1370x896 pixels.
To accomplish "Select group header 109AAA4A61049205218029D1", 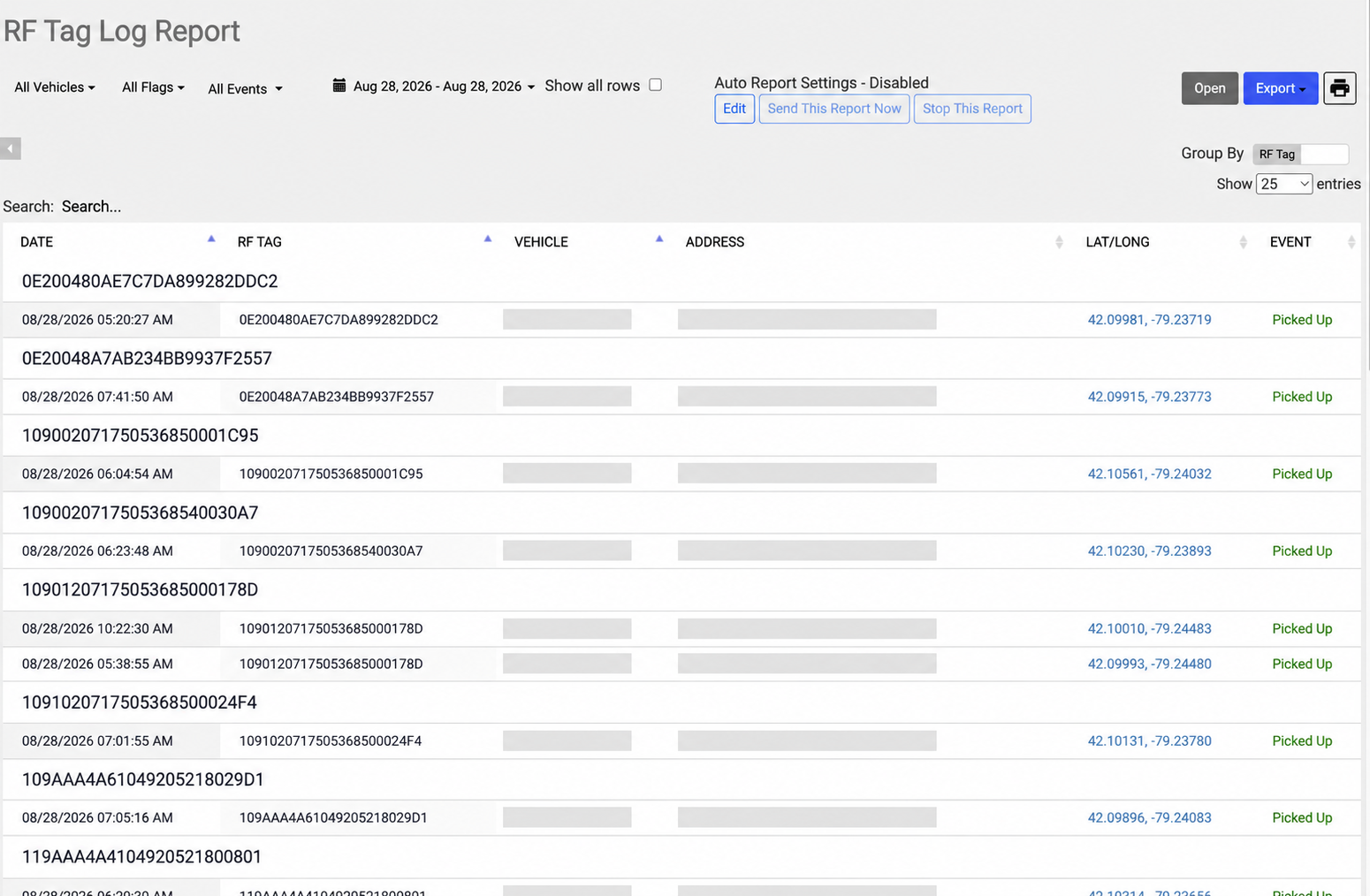I will (x=143, y=779).
